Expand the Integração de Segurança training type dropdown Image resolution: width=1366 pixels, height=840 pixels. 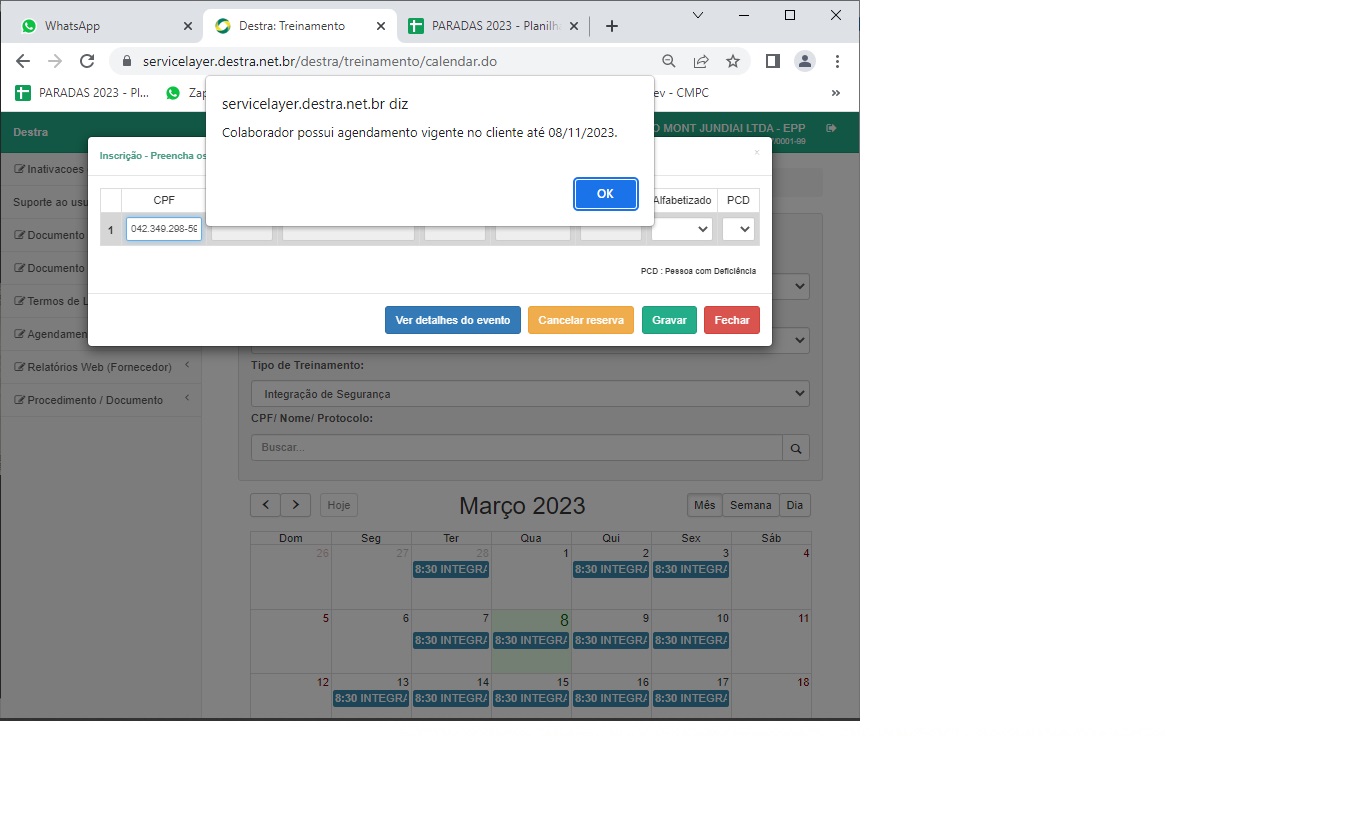point(530,394)
